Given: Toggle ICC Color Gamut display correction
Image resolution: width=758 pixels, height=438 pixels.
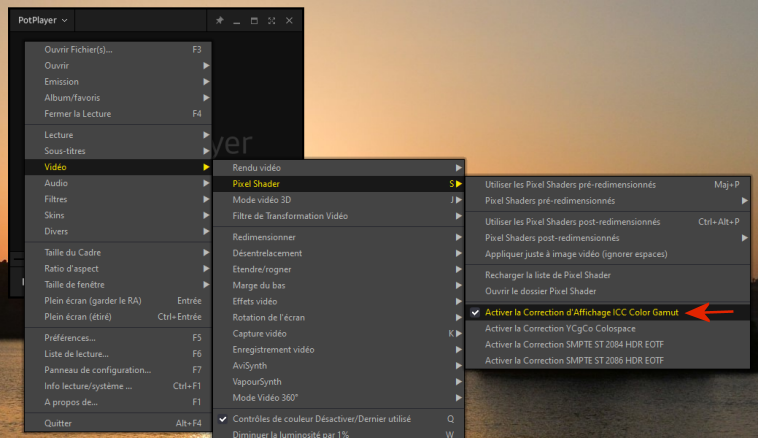Looking at the screenshot, I should click(582, 312).
